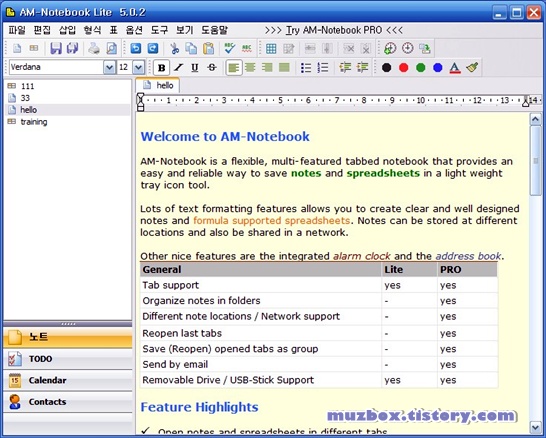Select the training spreadsheet in list
This screenshot has height=438, width=546.
(34, 122)
